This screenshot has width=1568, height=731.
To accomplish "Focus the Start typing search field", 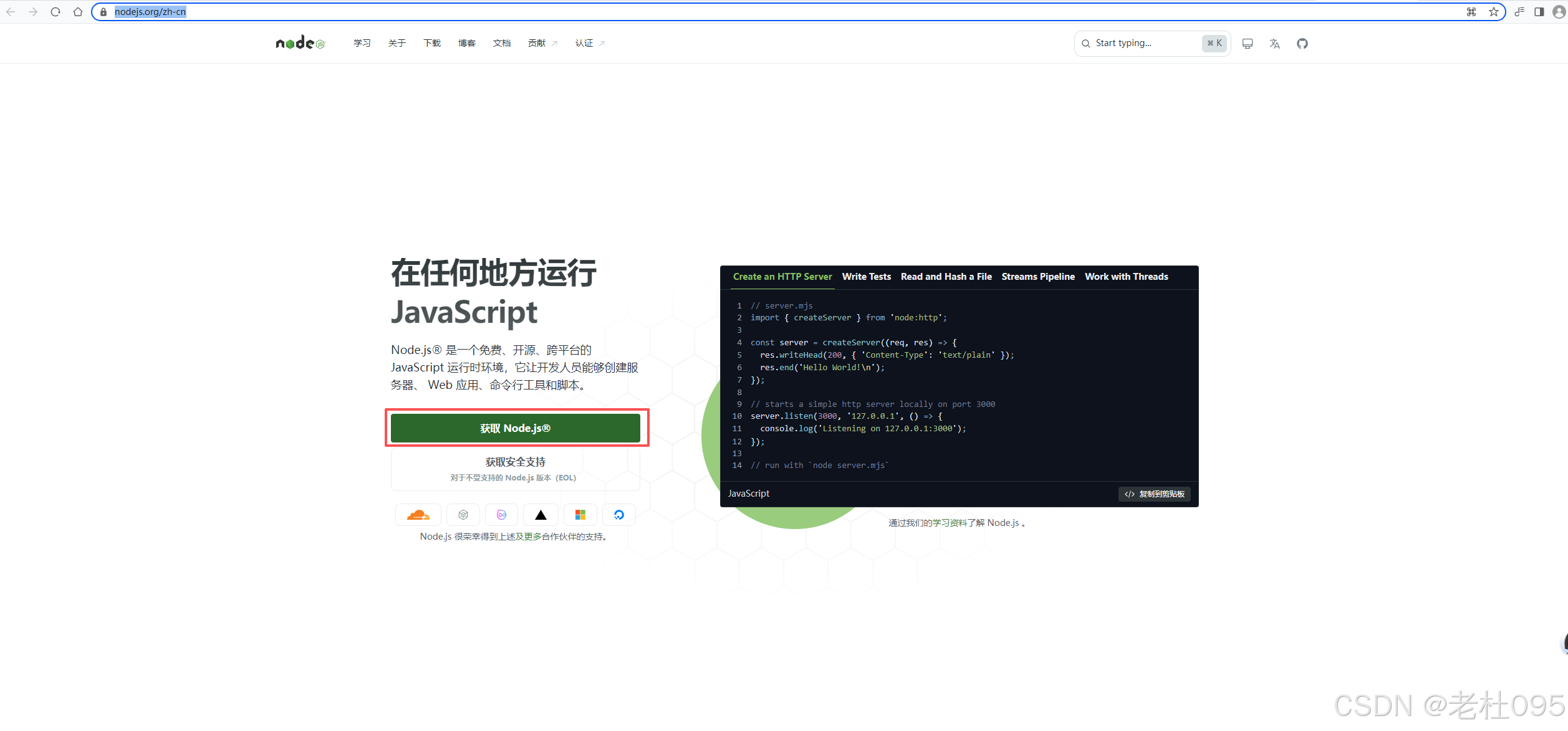I will pyautogui.click(x=1144, y=43).
